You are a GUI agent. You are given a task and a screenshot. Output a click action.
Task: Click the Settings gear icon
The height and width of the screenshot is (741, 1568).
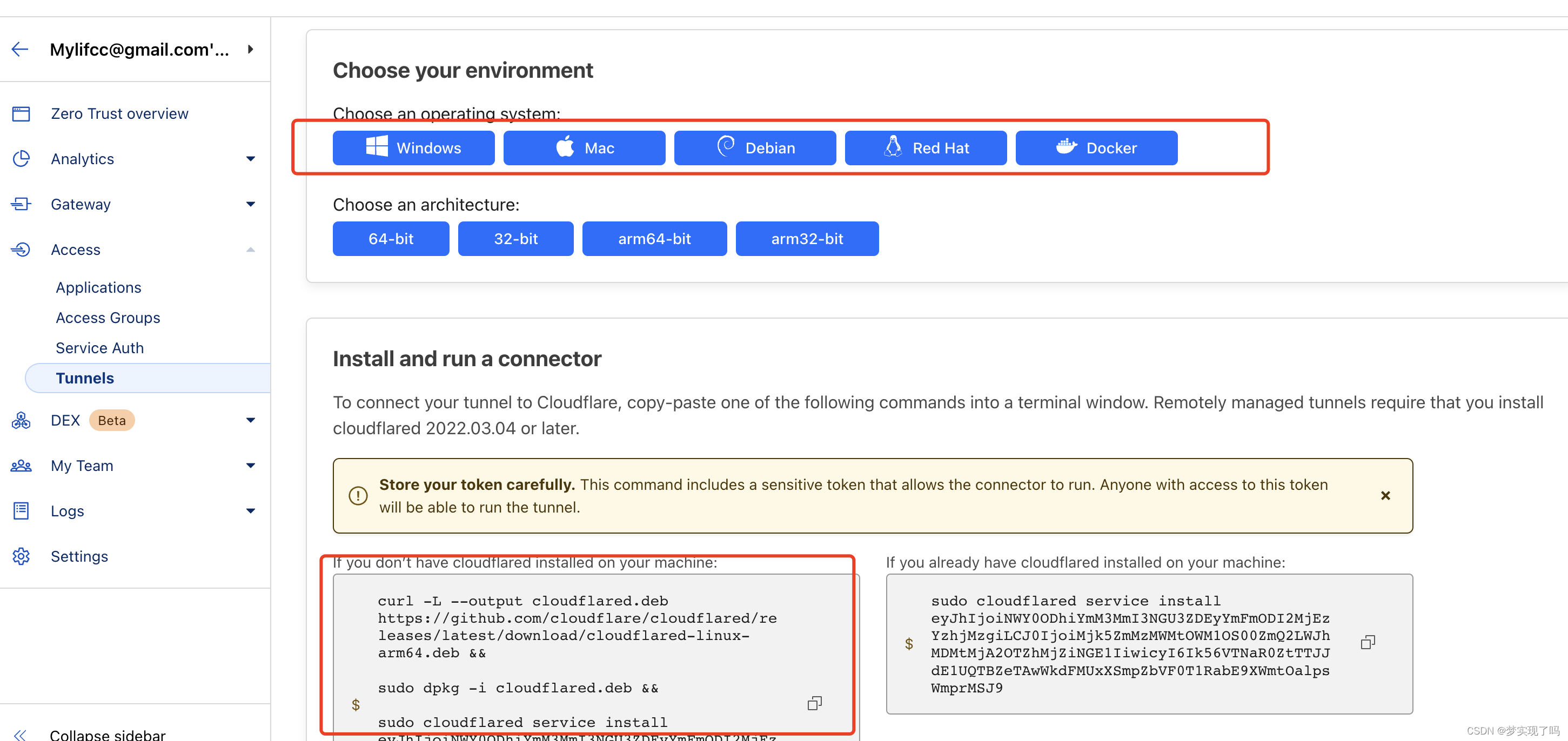click(x=21, y=556)
